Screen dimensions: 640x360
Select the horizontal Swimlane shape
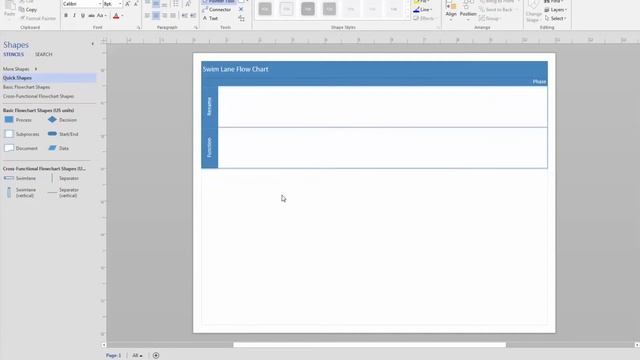tap(20, 178)
